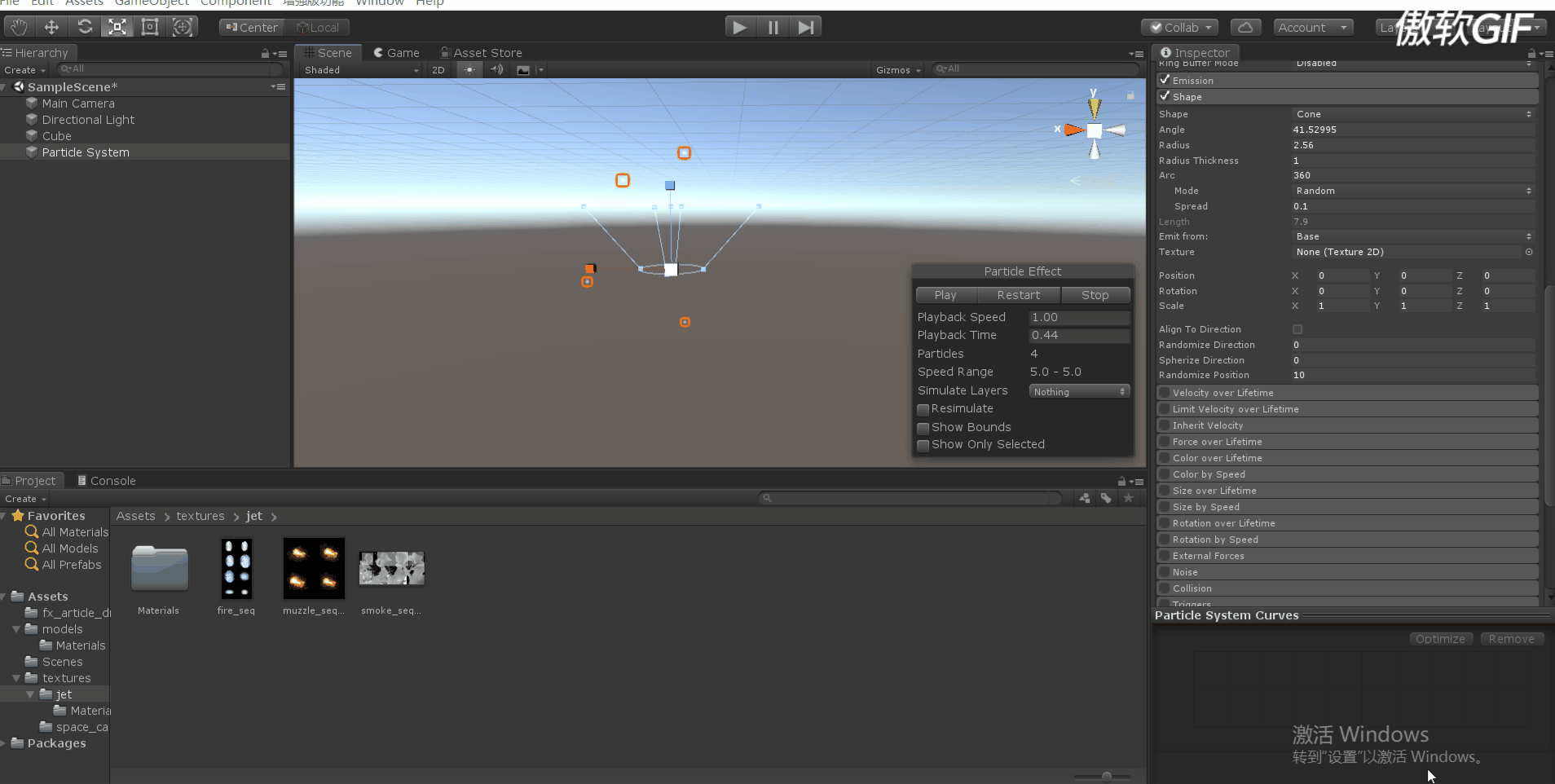The width and height of the screenshot is (1555, 784).
Task: Open Hierarchy Create dropdown
Action: click(24, 70)
